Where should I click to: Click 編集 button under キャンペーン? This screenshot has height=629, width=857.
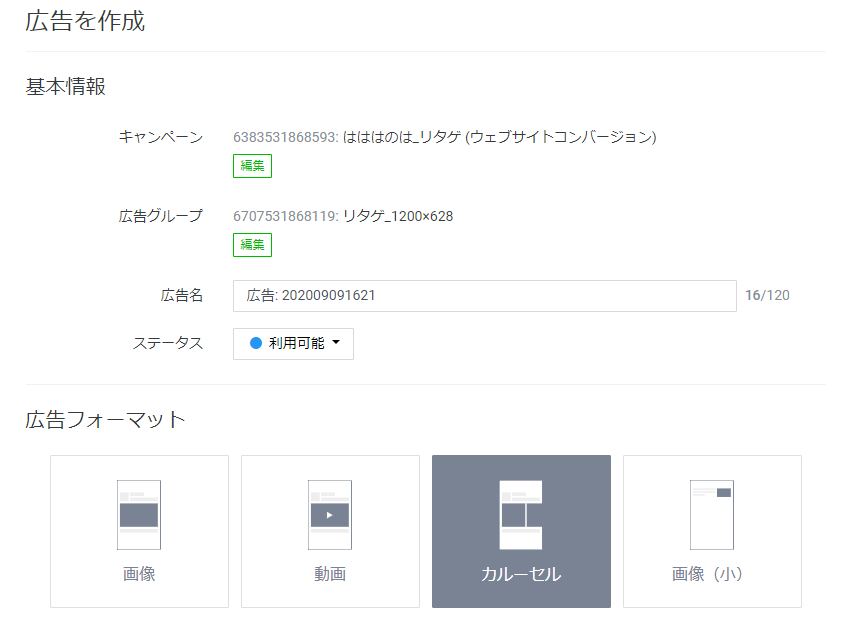253,166
